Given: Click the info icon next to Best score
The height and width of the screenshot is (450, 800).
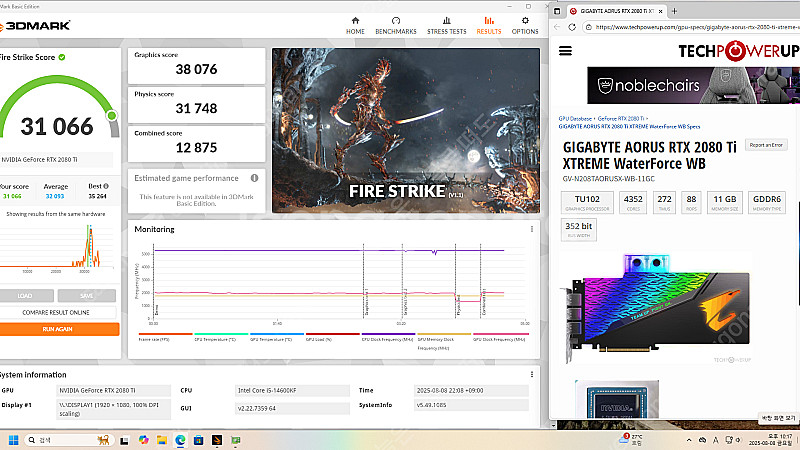Looking at the screenshot, I should 106,186.
